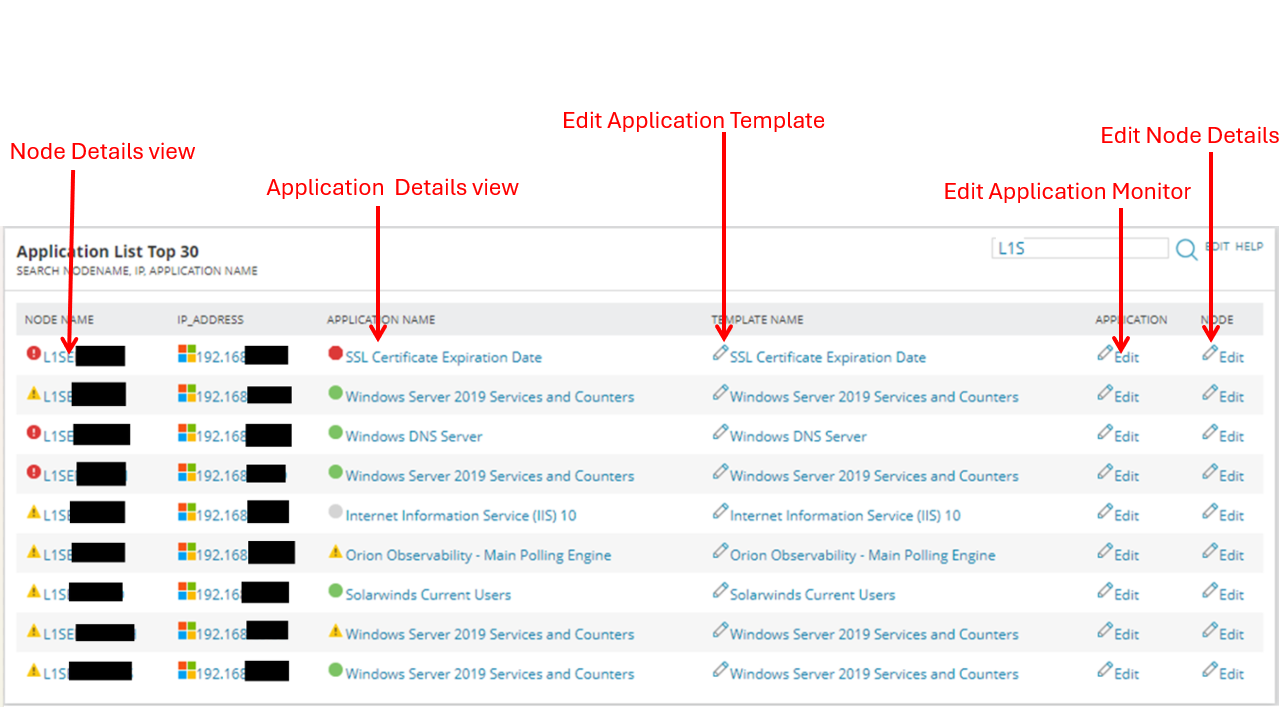Click Node Edit pencil in Solarwinds Current Users row
The image size is (1279, 716).
click(1210, 590)
